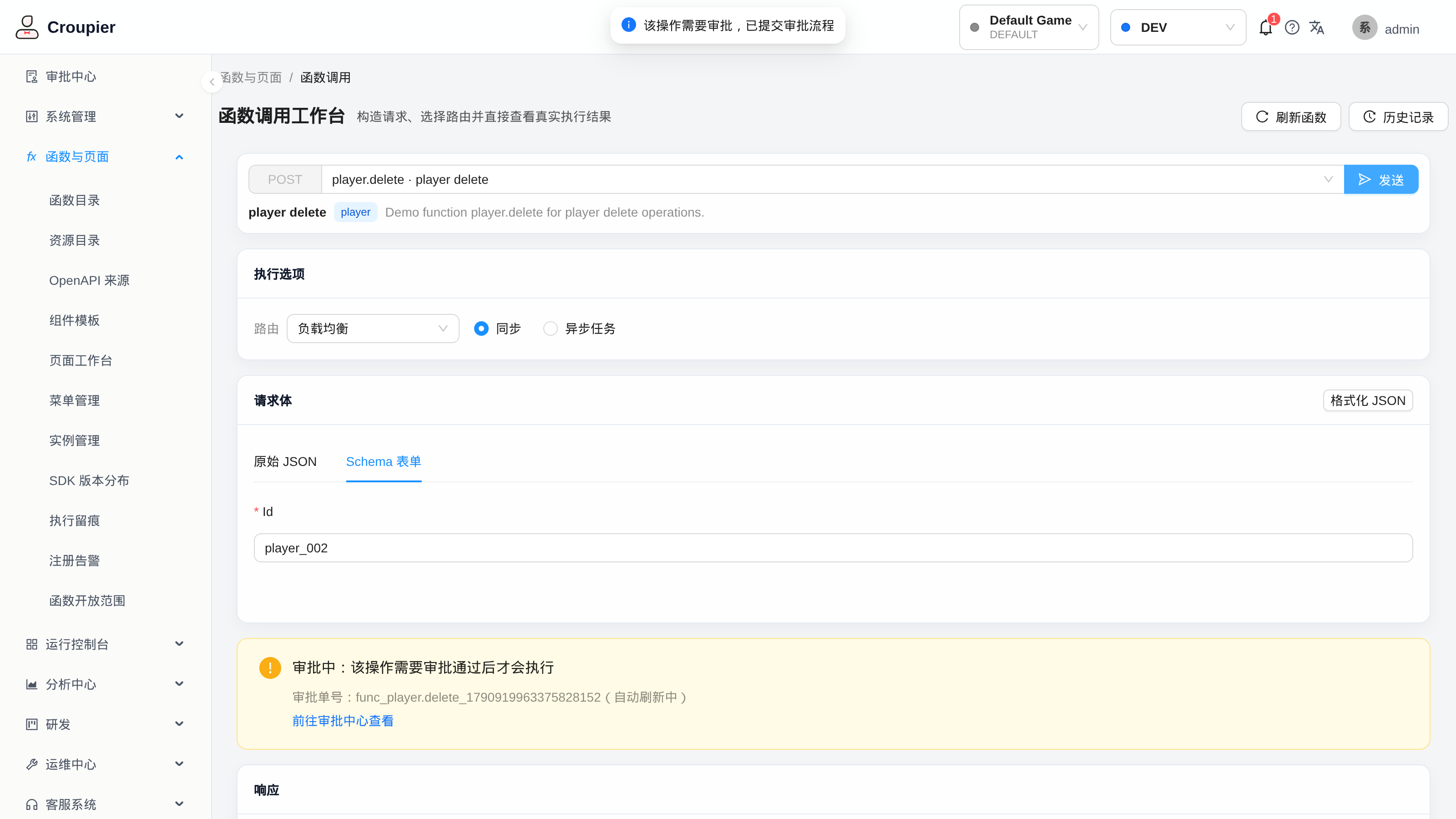Expand the 分析中心 menu
1456x819 pixels.
click(x=105, y=684)
